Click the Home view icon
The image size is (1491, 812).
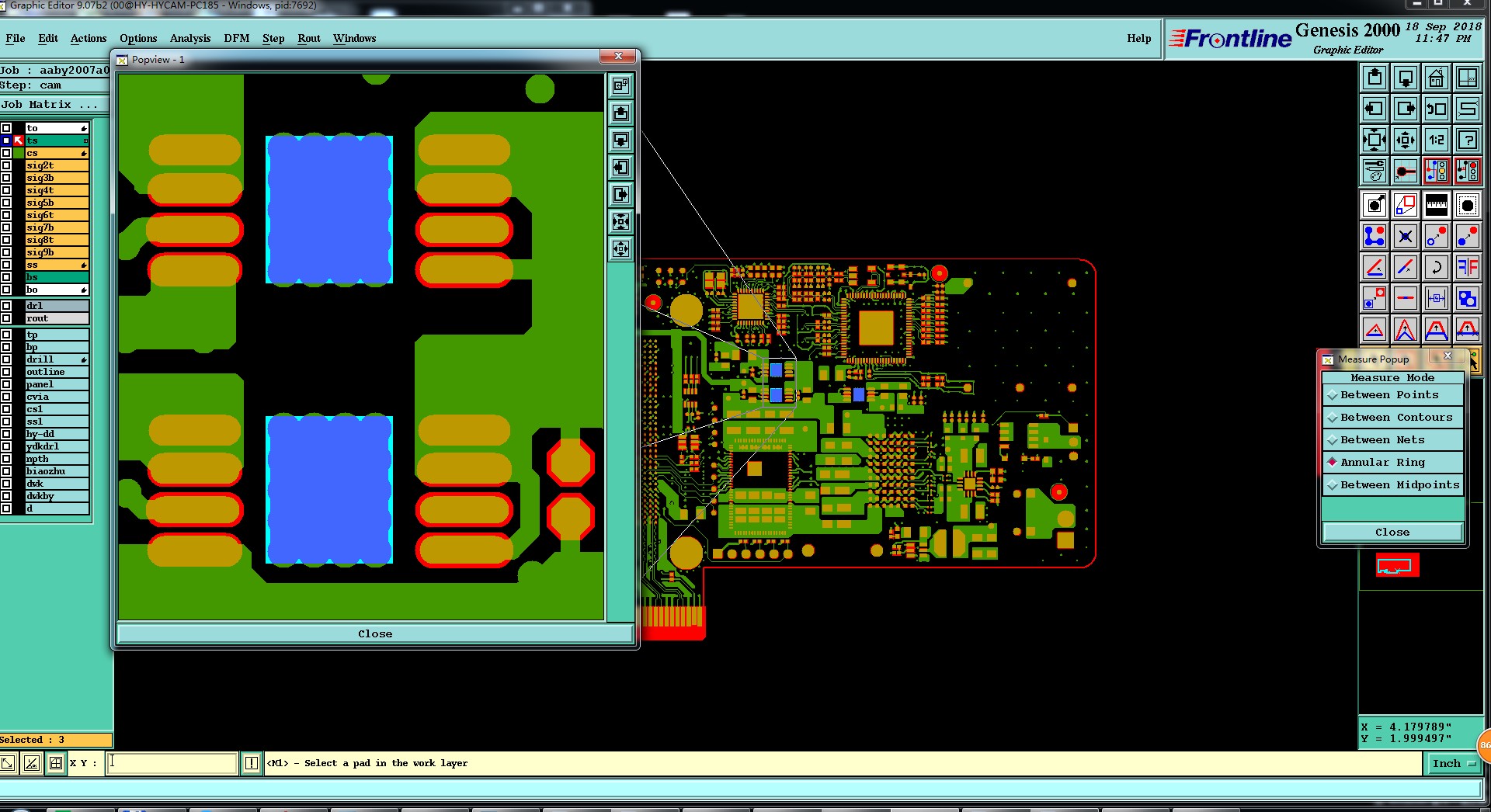pos(1436,78)
